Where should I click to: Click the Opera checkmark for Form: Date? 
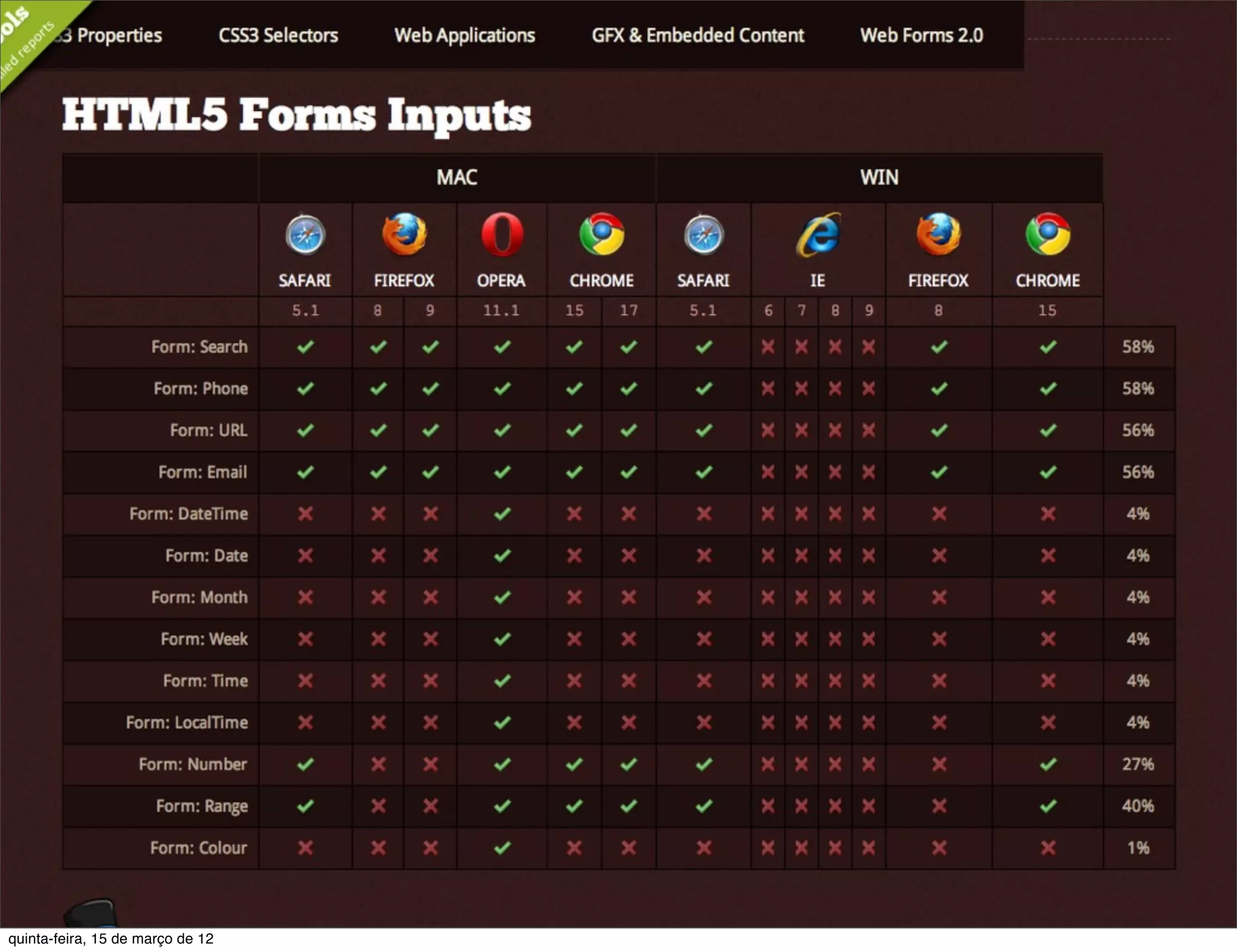[502, 556]
